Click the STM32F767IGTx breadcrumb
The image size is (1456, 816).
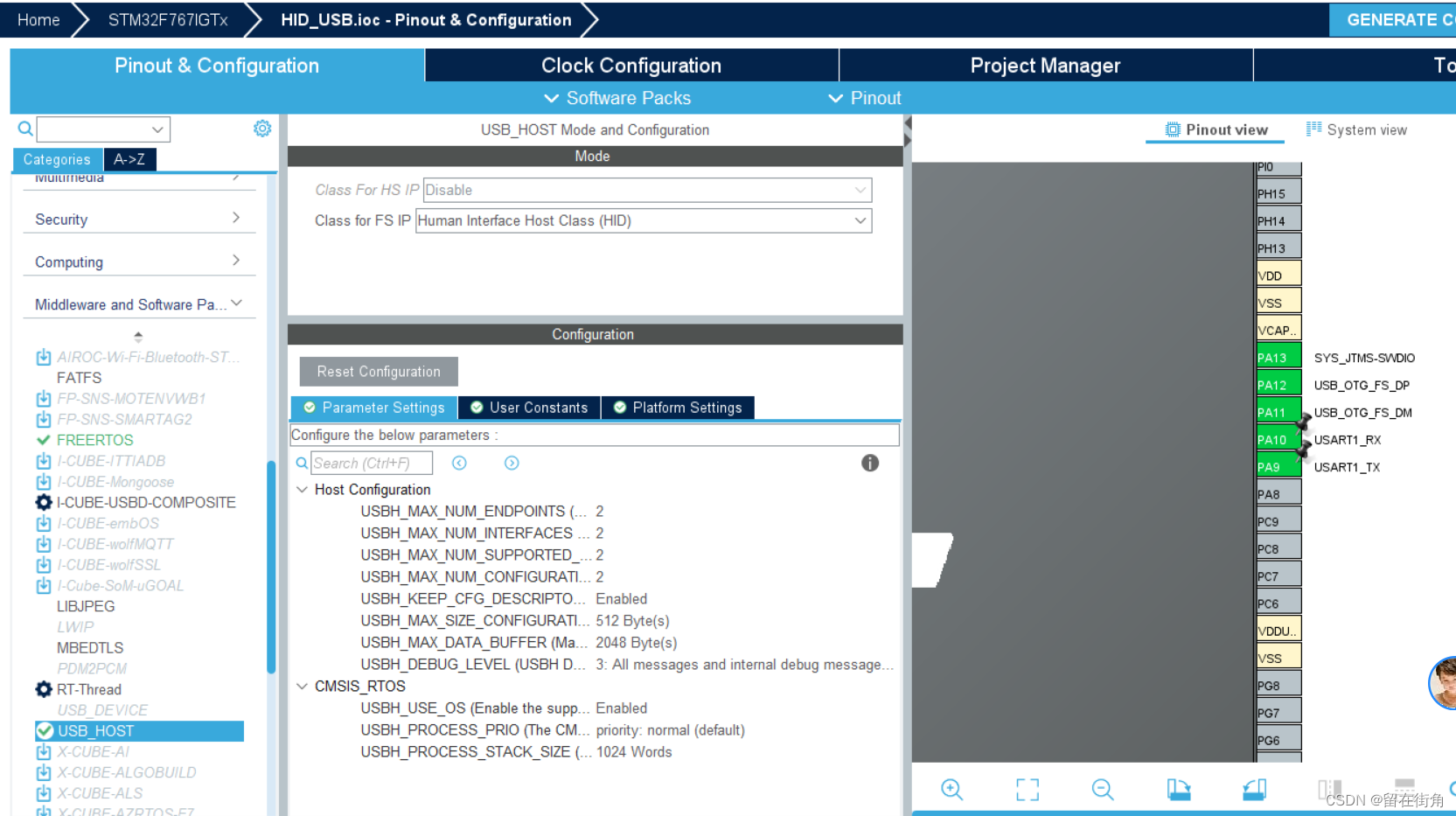point(168,19)
